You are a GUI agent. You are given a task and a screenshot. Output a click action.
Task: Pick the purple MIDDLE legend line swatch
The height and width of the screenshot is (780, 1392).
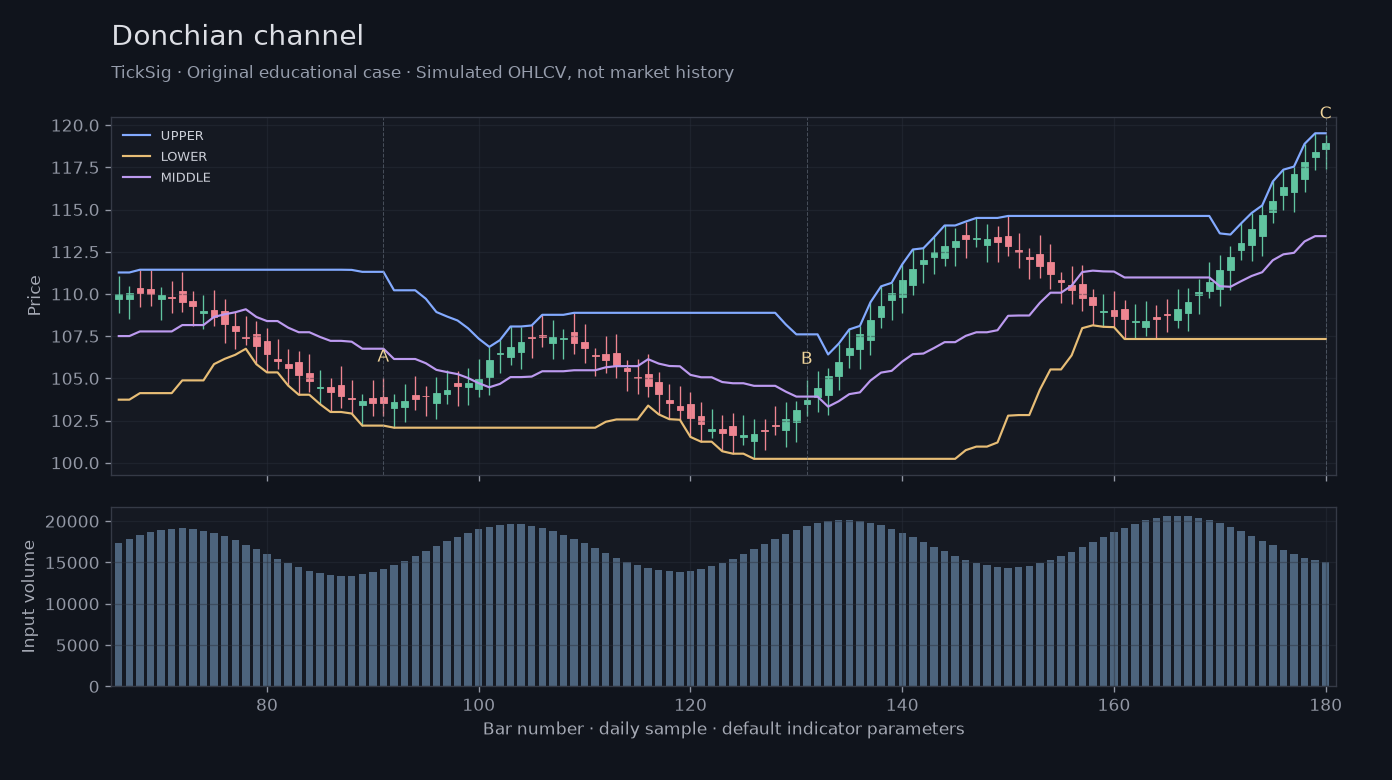(136, 178)
